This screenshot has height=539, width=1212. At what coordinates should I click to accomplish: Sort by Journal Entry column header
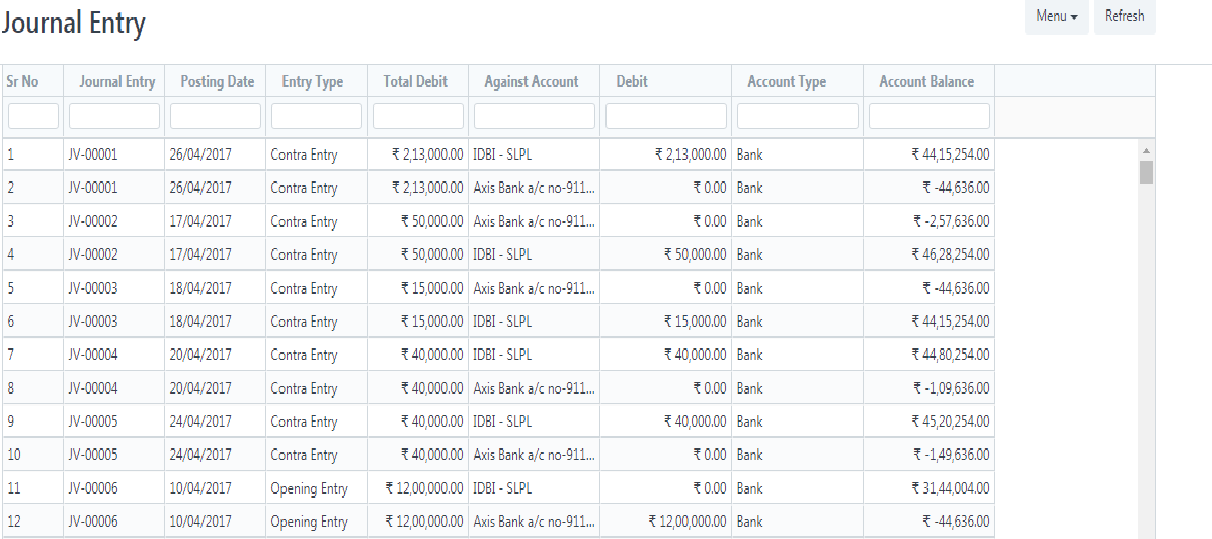[x=117, y=82]
